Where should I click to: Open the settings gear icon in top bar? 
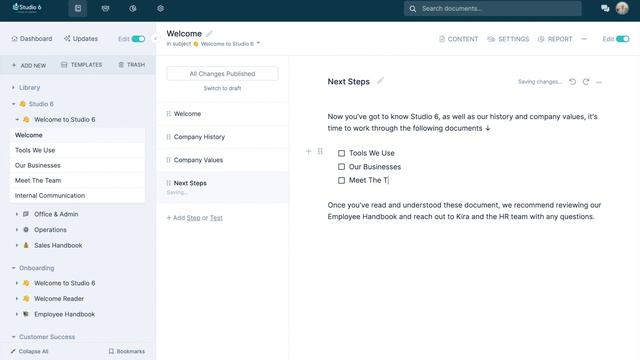pos(160,8)
